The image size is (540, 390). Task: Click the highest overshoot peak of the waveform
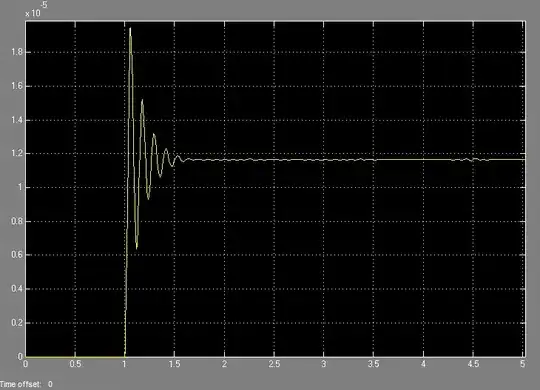(x=130, y=29)
